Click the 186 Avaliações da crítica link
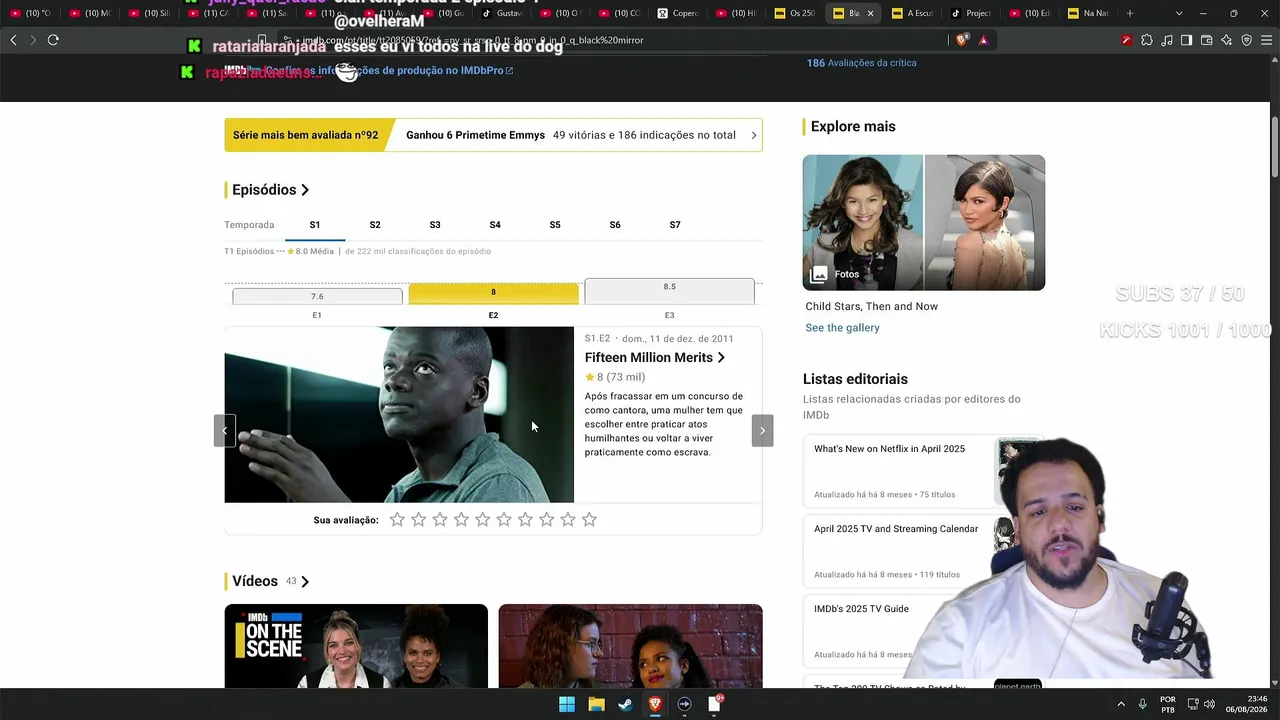Viewport: 1280px width, 720px height. [862, 63]
